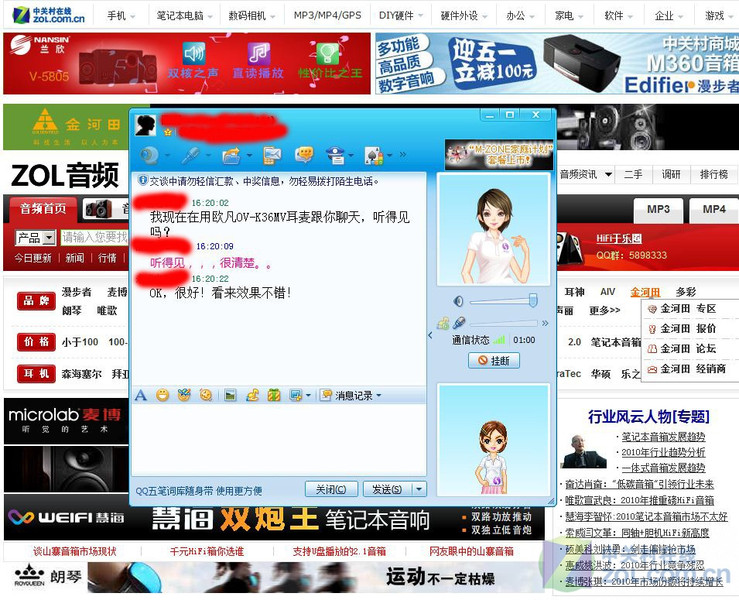
Task: Click the send email envelope icon
Action: [272, 155]
